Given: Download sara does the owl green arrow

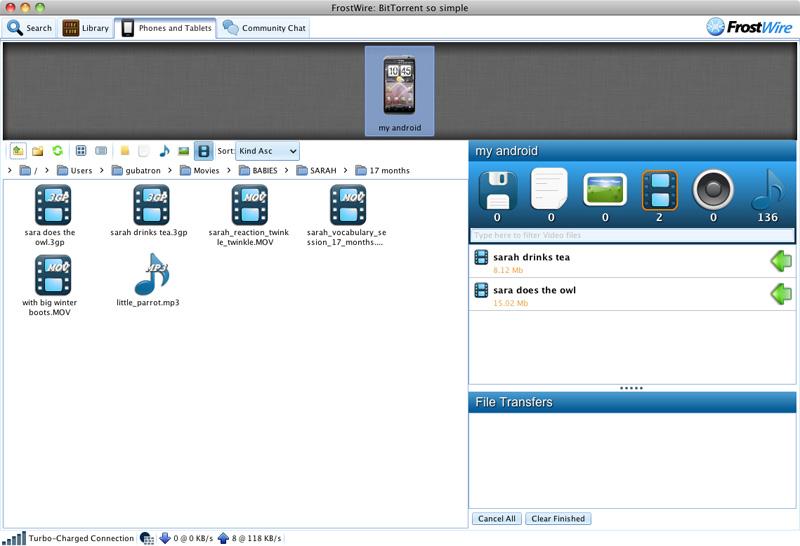Looking at the screenshot, I should [x=781, y=294].
